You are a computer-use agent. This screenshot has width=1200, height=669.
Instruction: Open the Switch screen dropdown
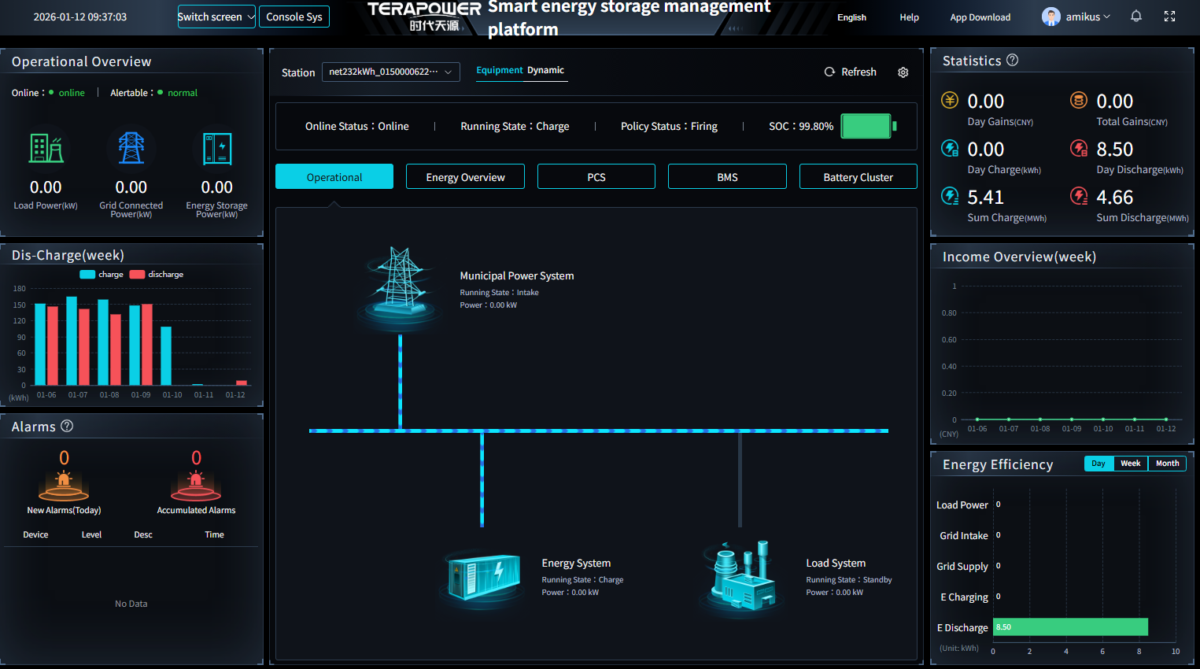click(216, 17)
